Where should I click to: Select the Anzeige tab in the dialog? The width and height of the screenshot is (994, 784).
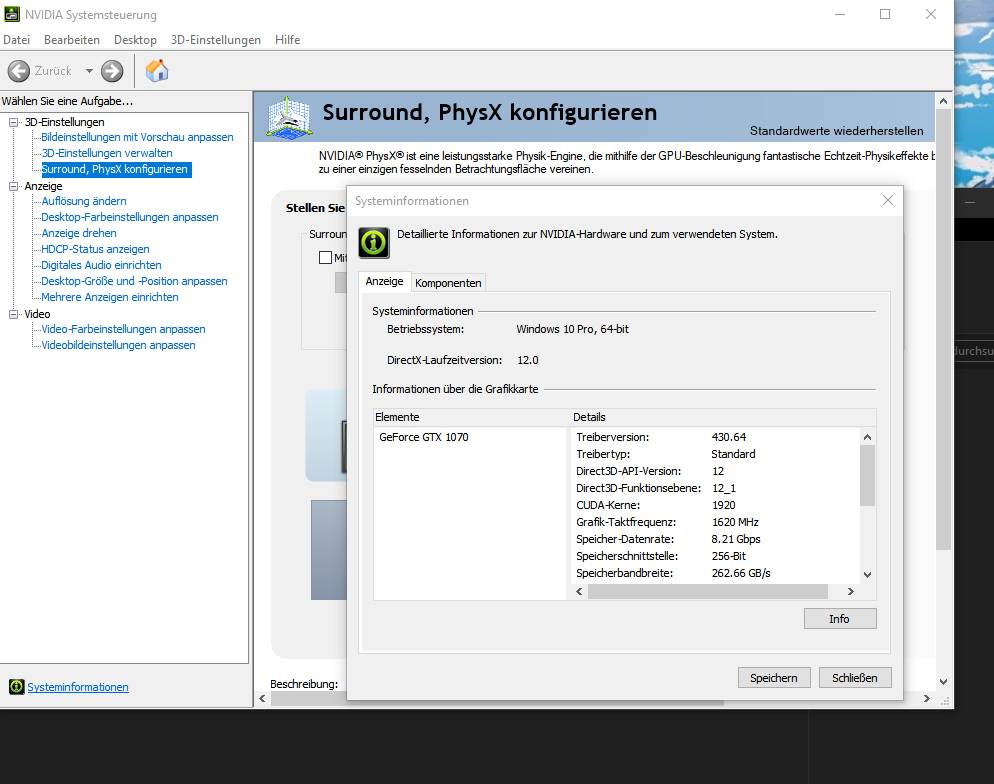(x=384, y=281)
